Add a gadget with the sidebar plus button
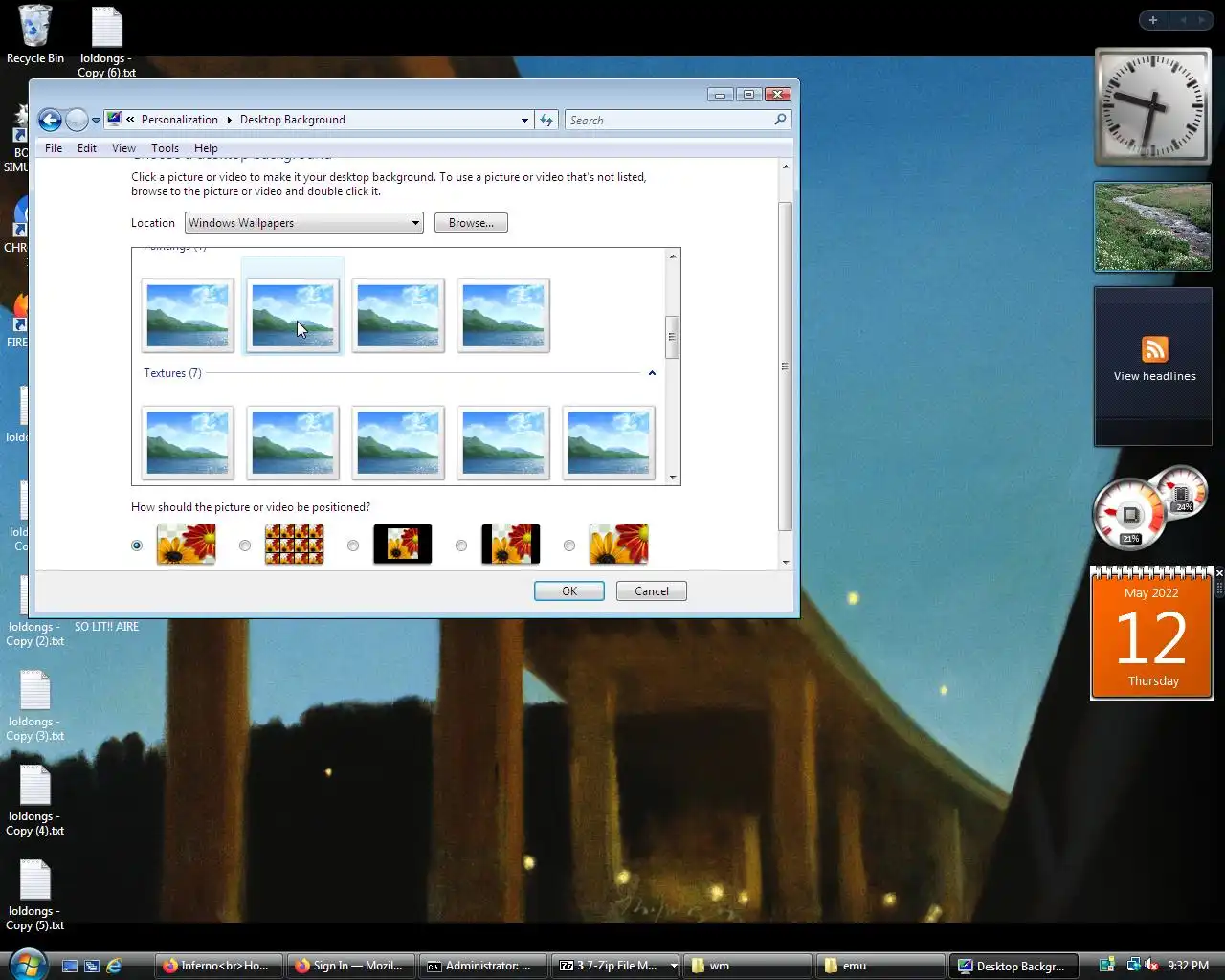 (1153, 20)
